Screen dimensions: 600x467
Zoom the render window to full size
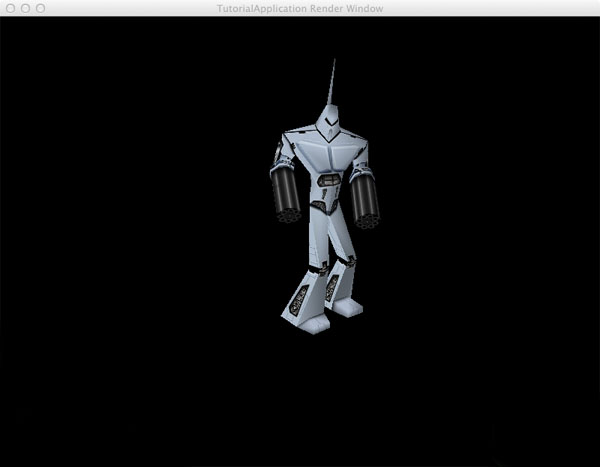coord(41,8)
